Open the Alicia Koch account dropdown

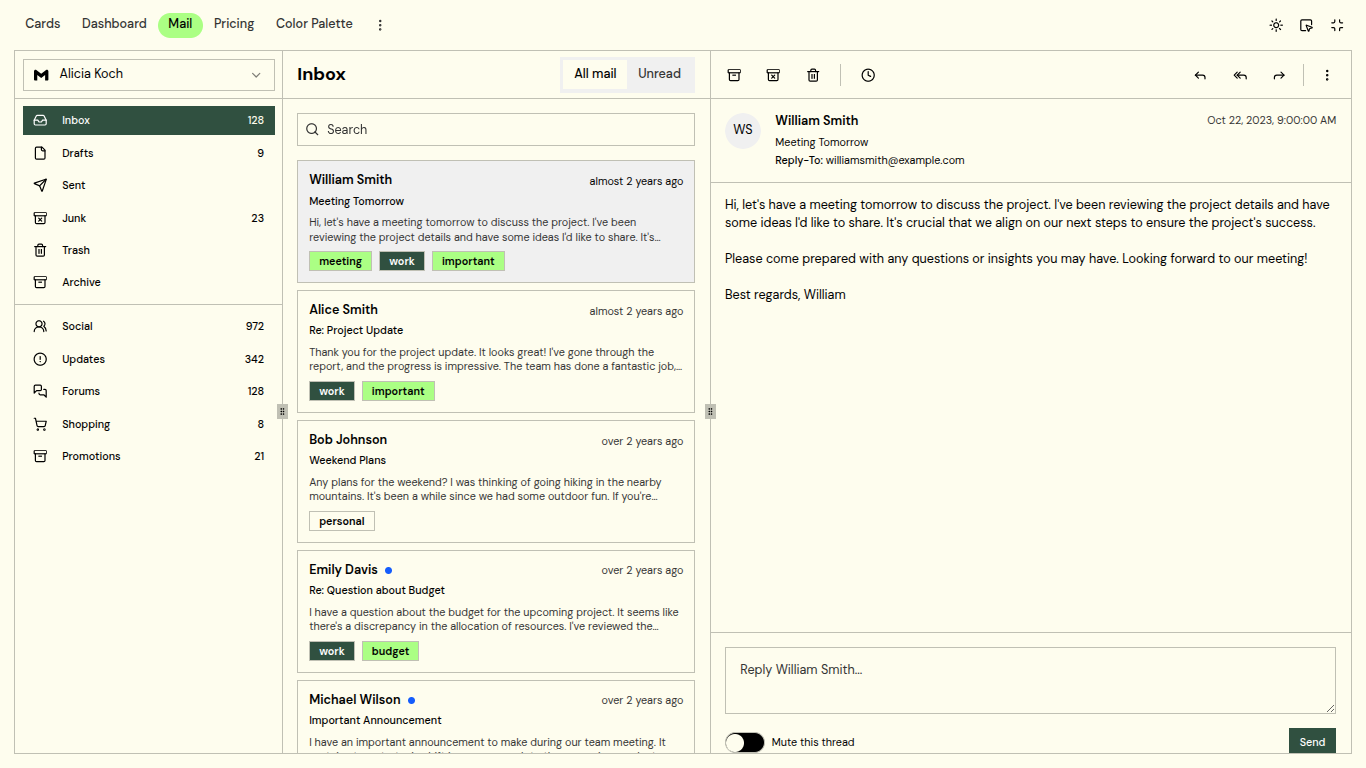coord(149,74)
